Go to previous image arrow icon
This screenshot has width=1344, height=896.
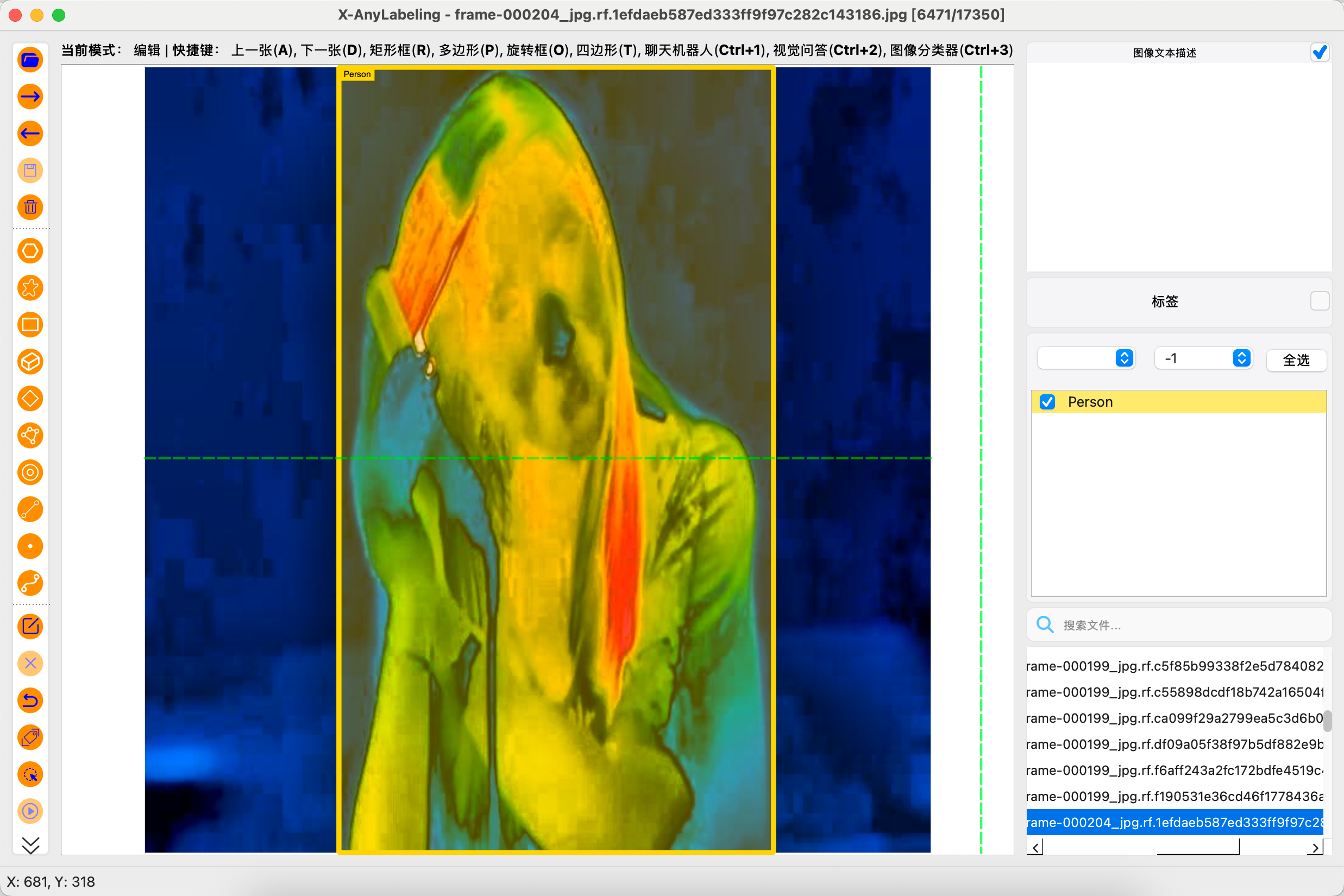30,134
